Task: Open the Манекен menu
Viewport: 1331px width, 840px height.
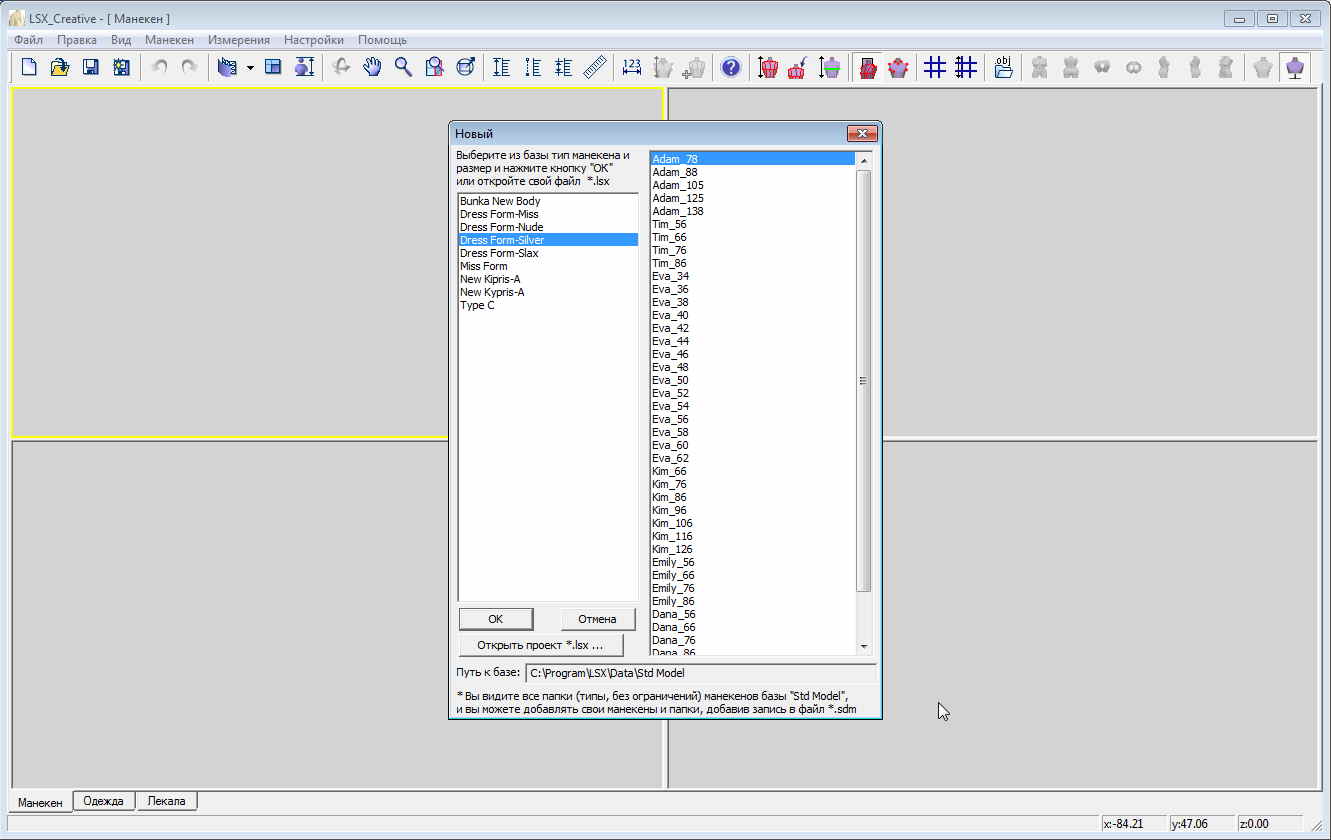Action: point(169,40)
